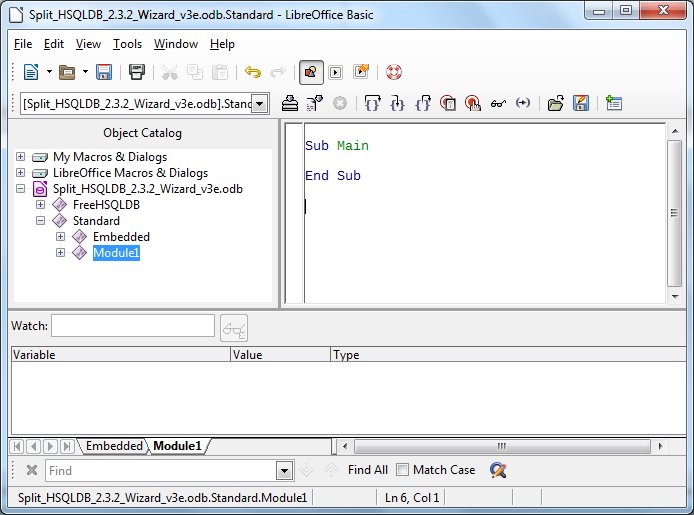This screenshot has width=694, height=515.
Task: Expand My Macros & Dialogs node
Action: (21, 157)
